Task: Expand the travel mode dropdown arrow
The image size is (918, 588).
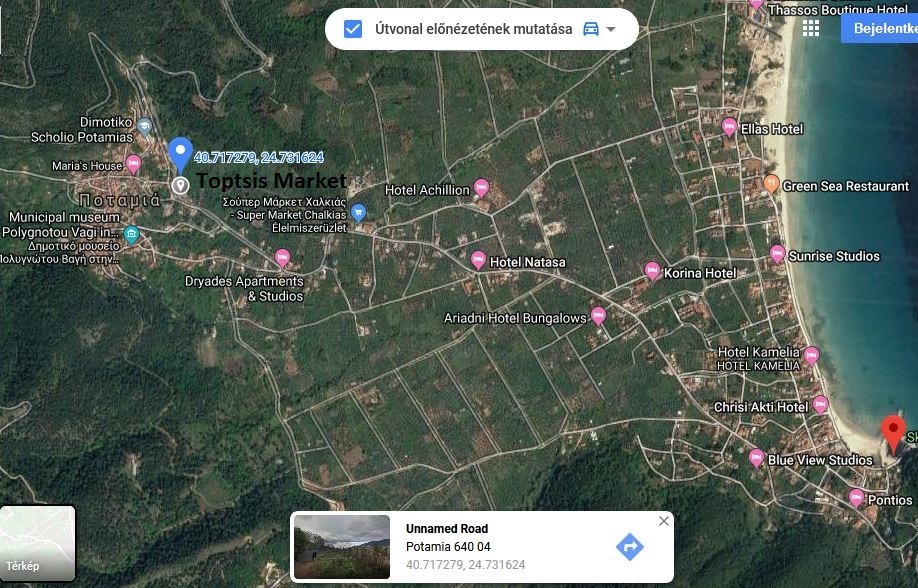Action: point(611,29)
